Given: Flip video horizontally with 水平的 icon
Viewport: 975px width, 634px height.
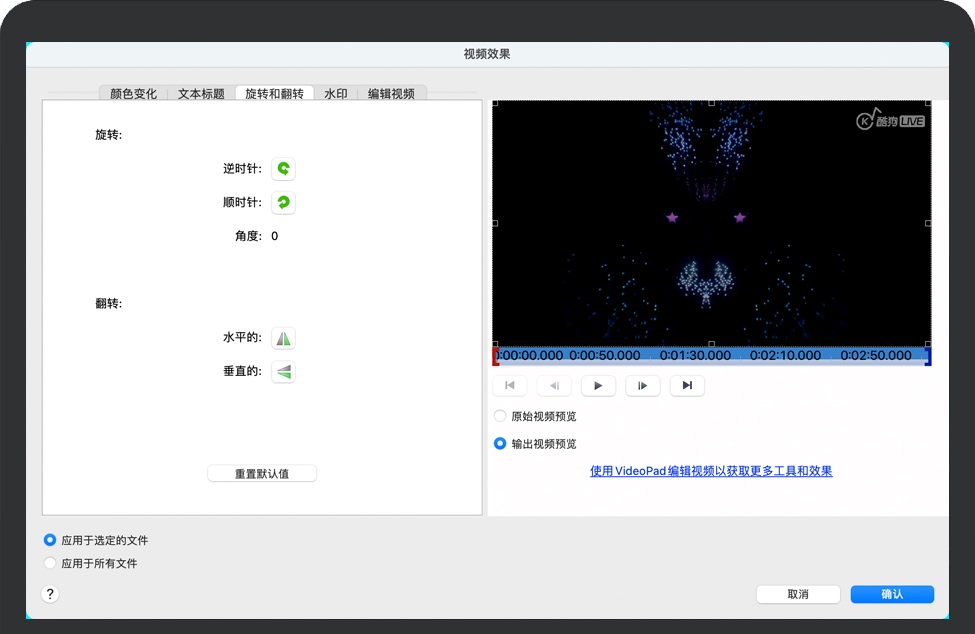Looking at the screenshot, I should pyautogui.click(x=283, y=339).
